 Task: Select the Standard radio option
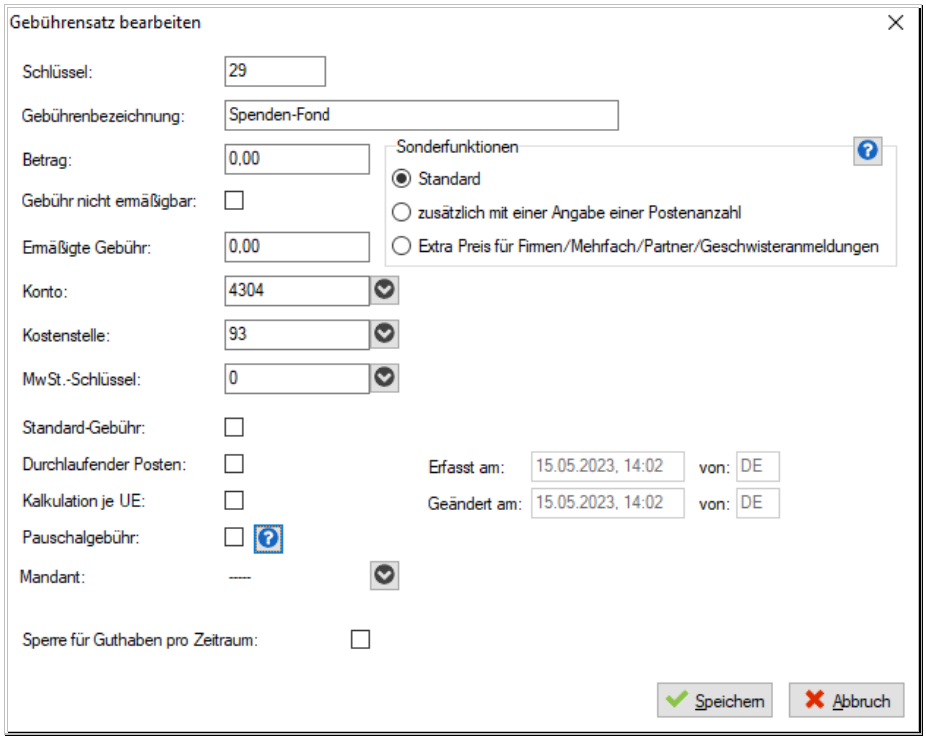tap(402, 178)
